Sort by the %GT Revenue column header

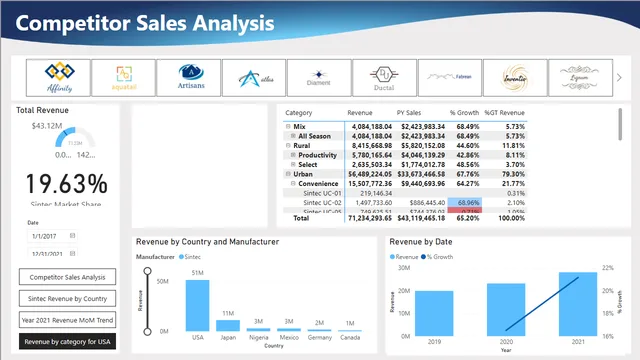[x=504, y=113]
